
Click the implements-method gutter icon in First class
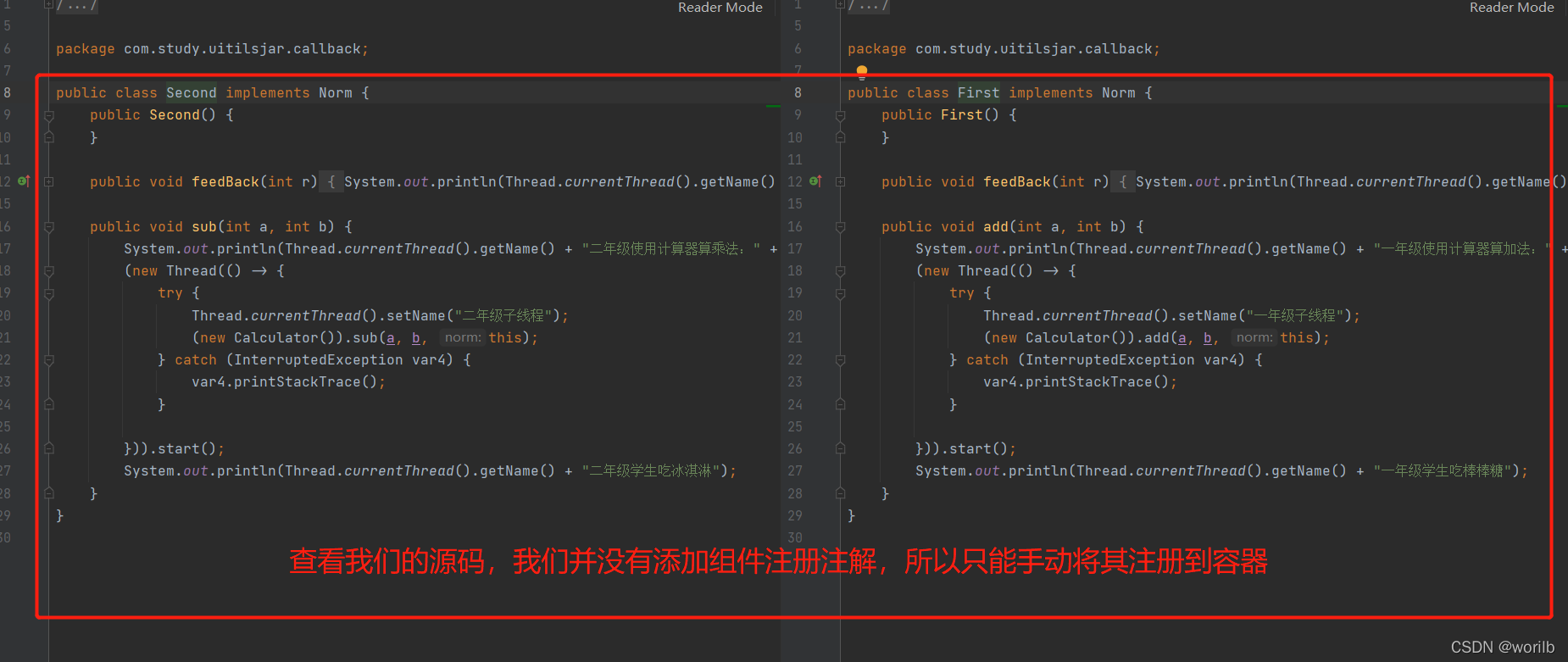815,181
